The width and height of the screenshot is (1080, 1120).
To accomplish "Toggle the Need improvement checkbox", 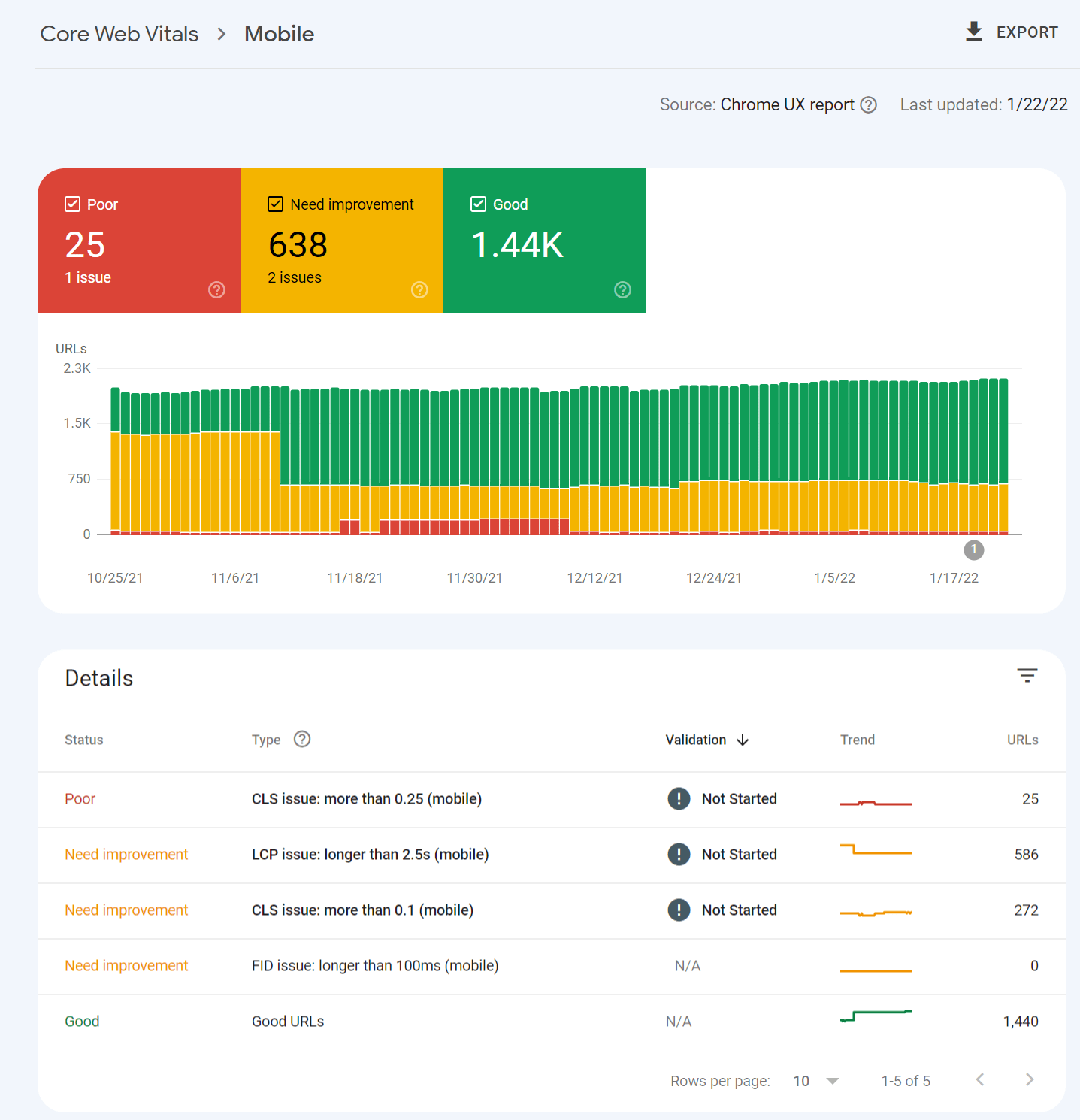I will click(275, 204).
